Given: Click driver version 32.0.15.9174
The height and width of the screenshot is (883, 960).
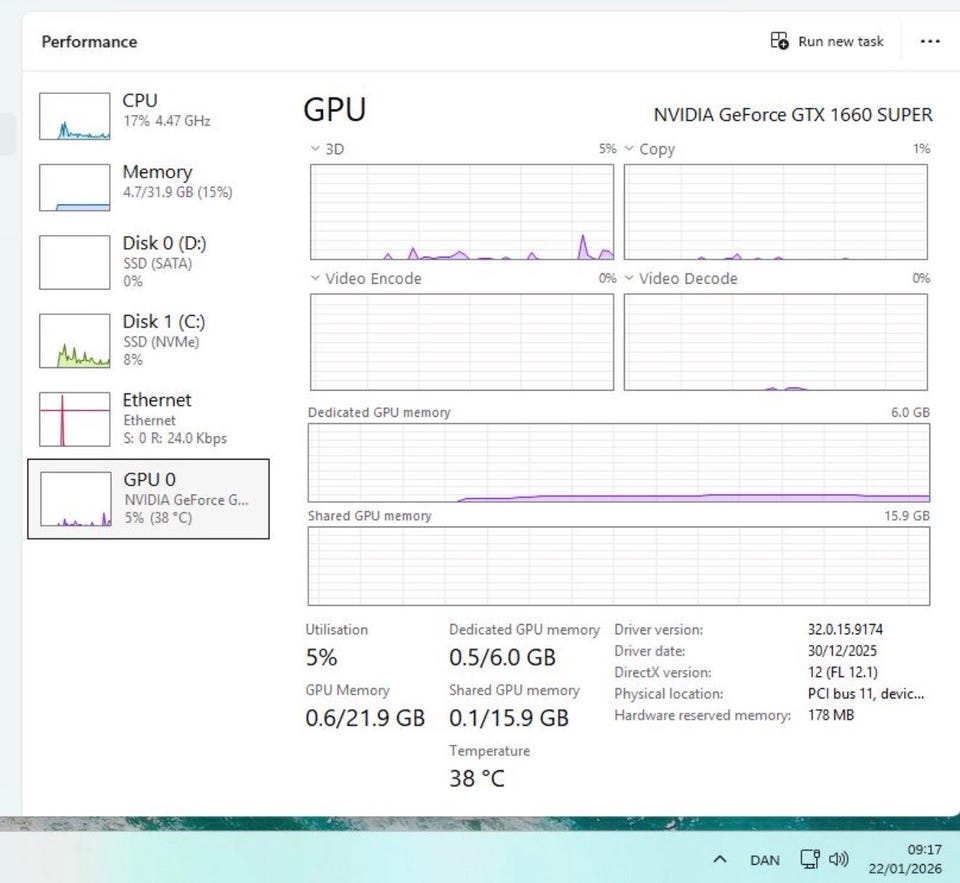Looking at the screenshot, I should point(845,629).
